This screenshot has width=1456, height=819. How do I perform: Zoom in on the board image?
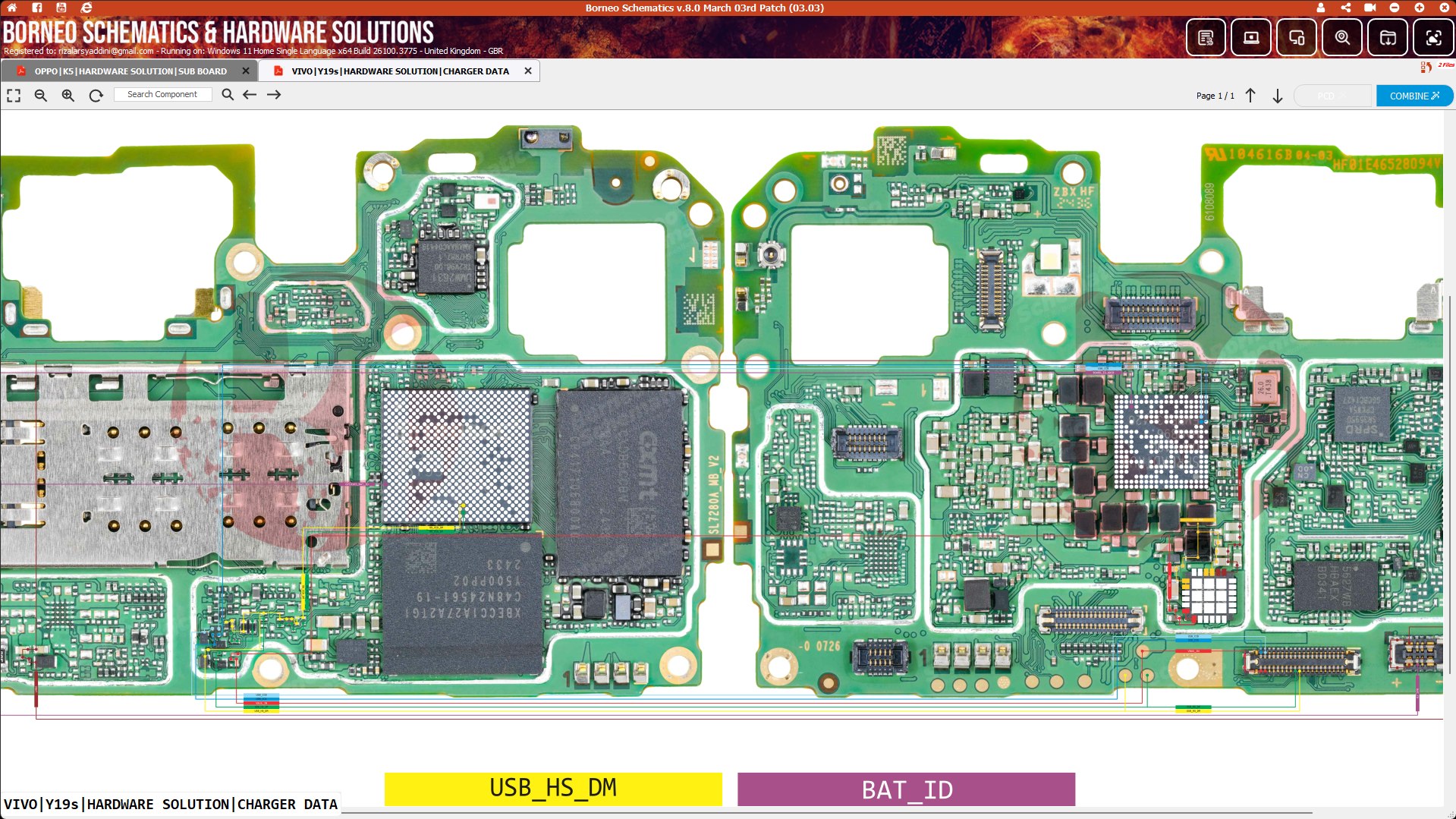pos(68,96)
